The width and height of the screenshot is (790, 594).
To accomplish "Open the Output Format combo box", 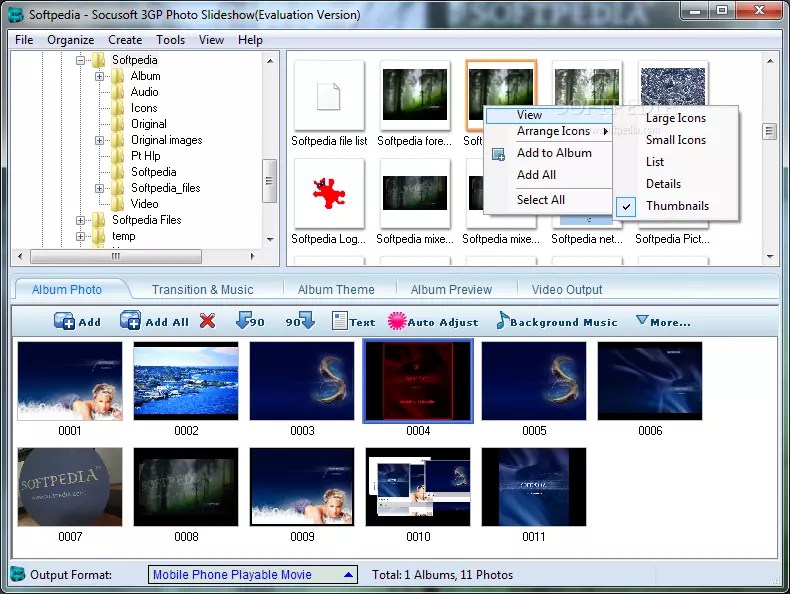I will tap(252, 574).
